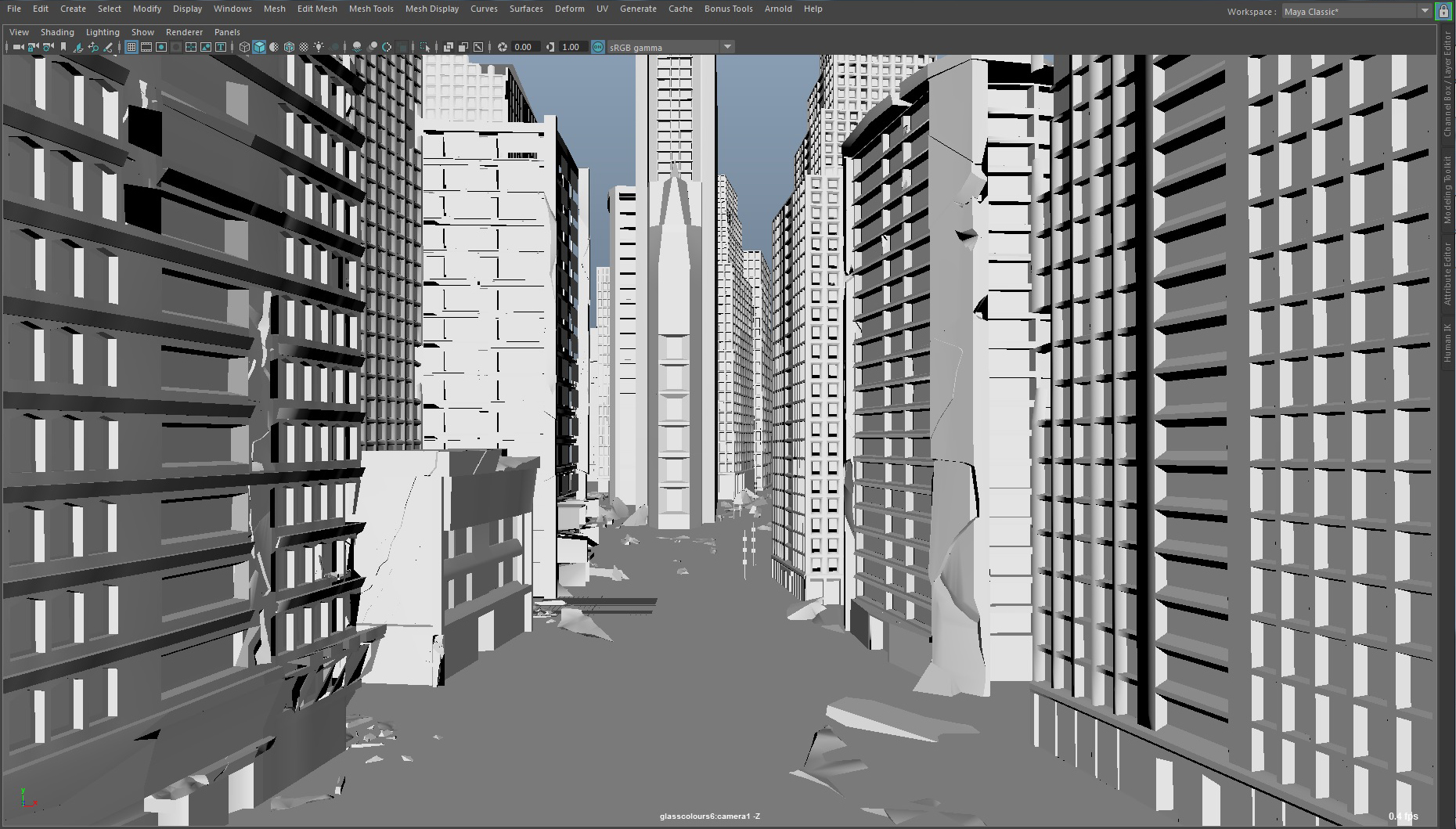Viewport: 1456px width, 829px height.
Task: Click the Bookmarks icon in panel toolbar
Action: (x=63, y=47)
